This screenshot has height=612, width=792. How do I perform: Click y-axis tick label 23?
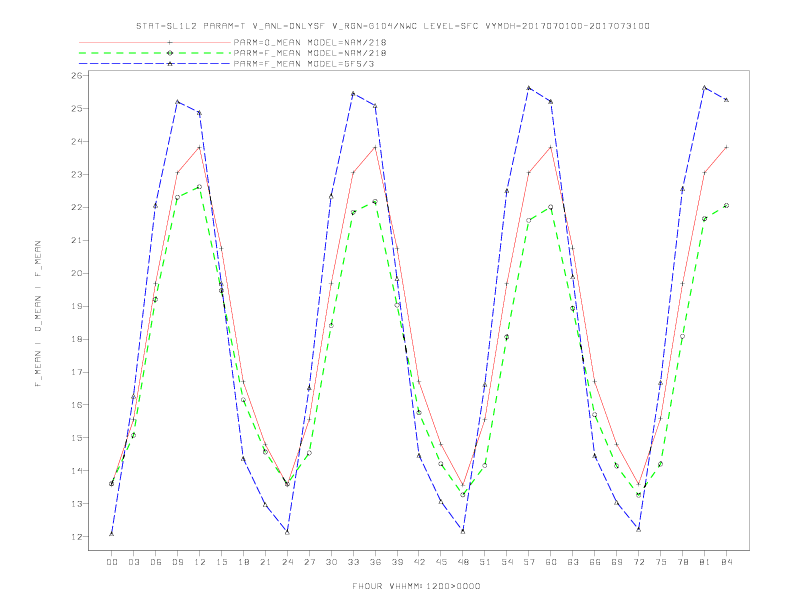point(77,175)
